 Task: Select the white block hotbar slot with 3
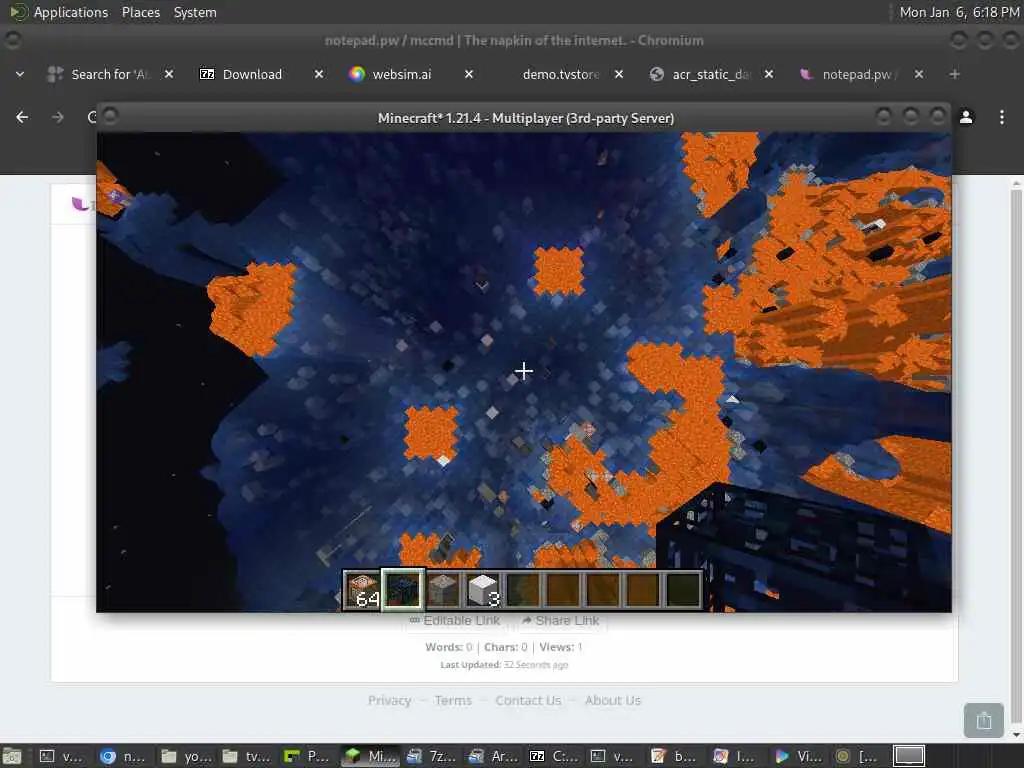pos(483,589)
